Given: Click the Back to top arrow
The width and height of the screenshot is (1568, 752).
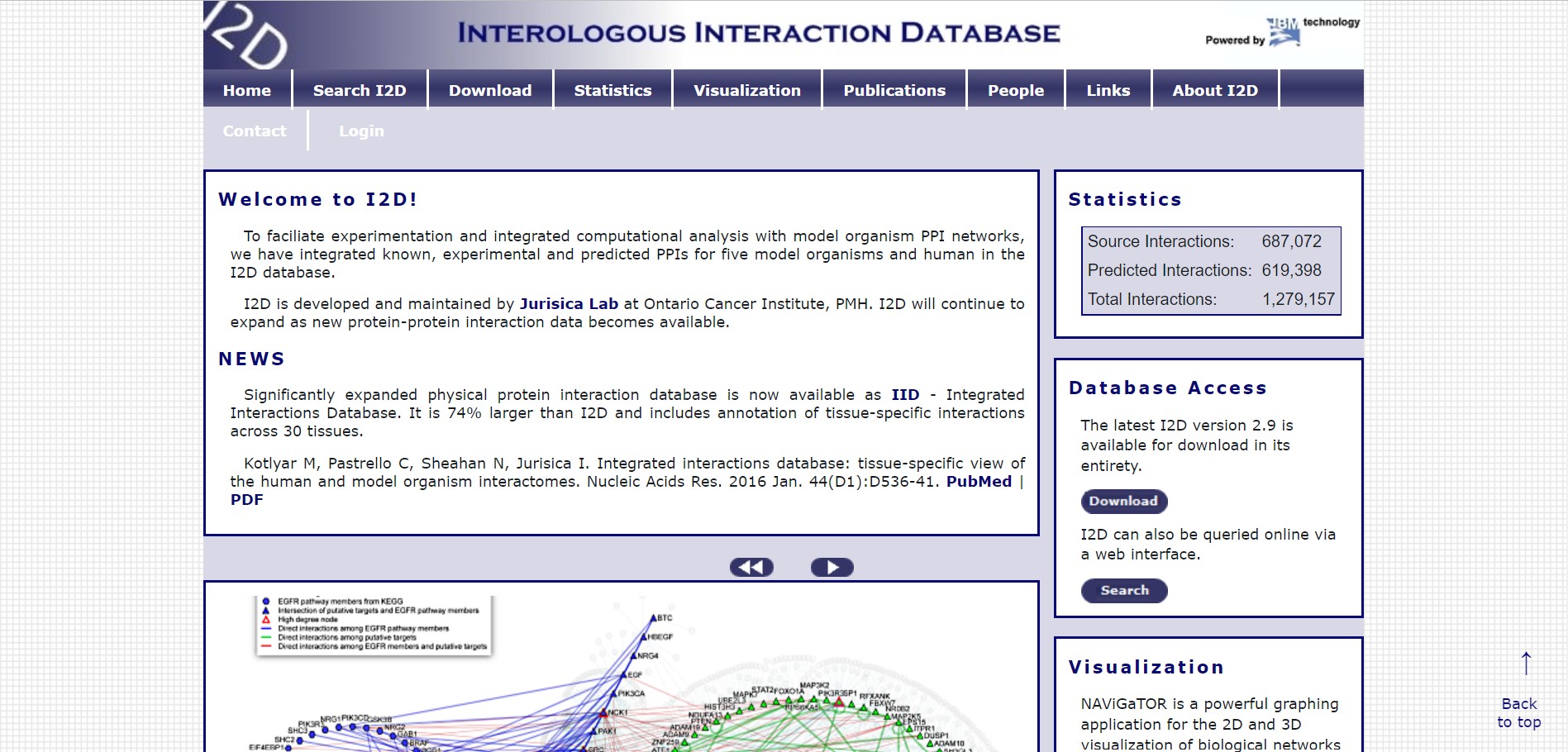Looking at the screenshot, I should pyautogui.click(x=1526, y=663).
